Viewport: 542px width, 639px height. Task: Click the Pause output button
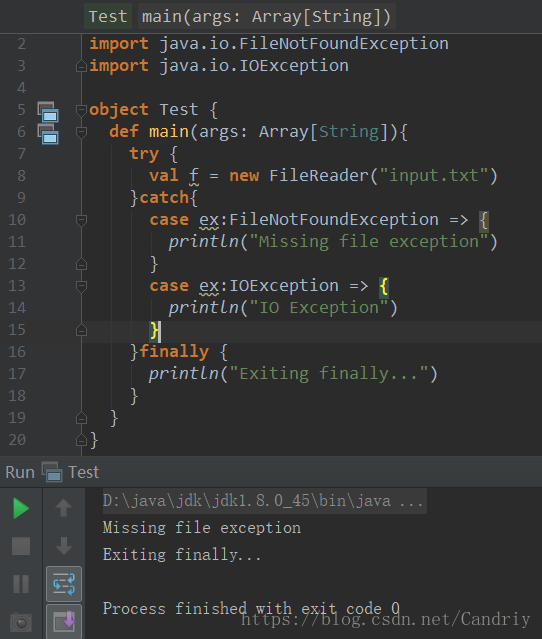[21, 584]
